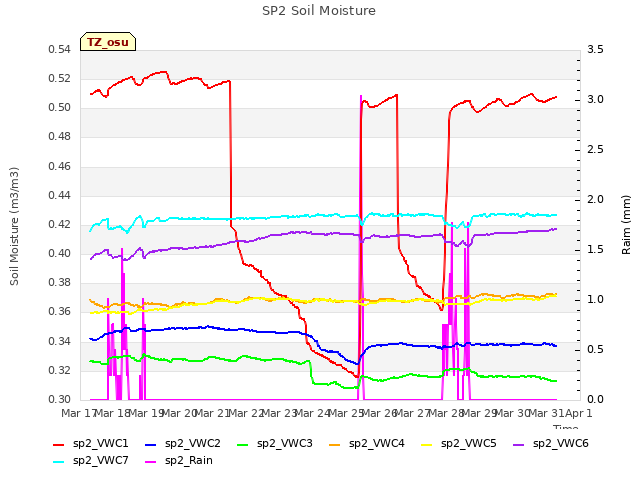Viewport: 640px width, 480px height.
Task: Click the sp2_VWC6 legend entry
Action: pyautogui.click(x=551, y=444)
